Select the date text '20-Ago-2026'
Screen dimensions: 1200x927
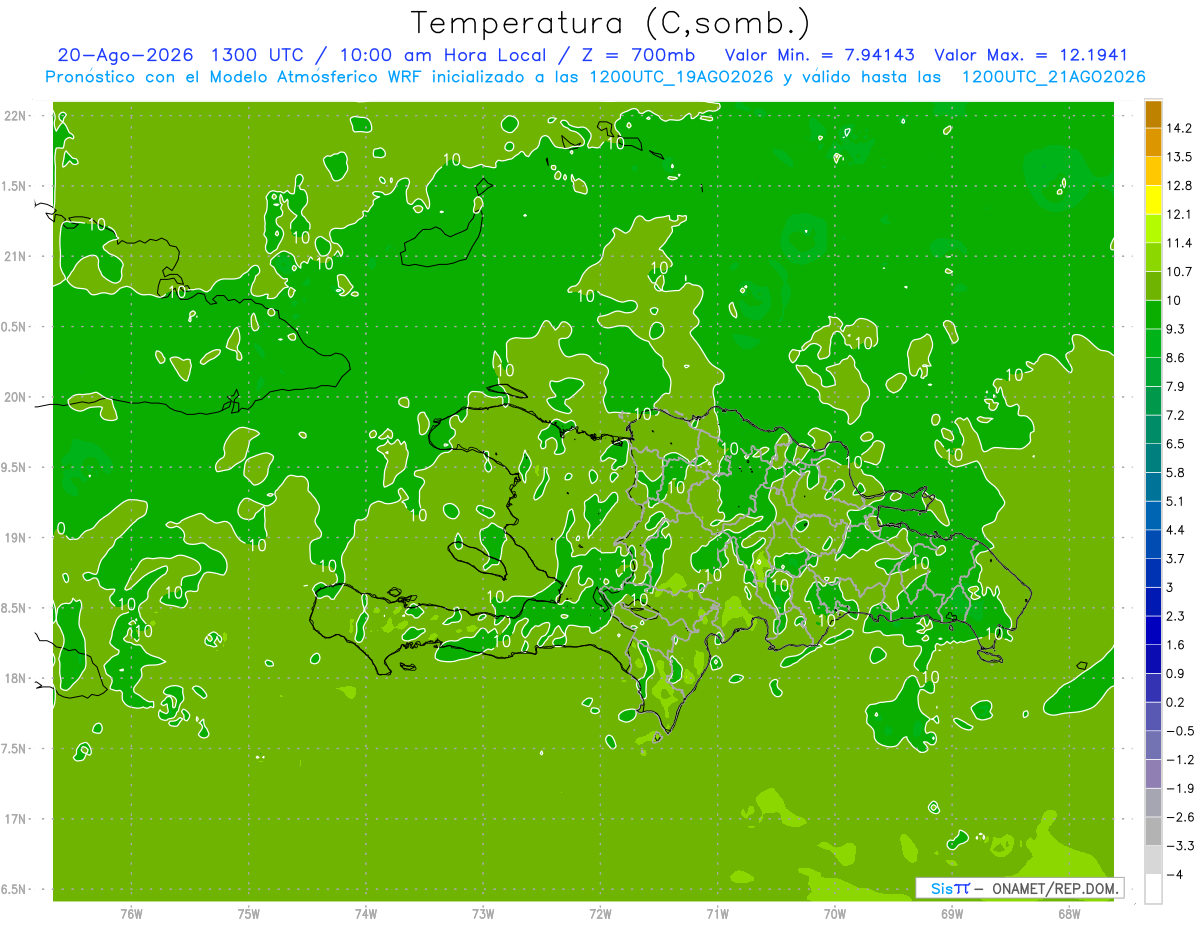pos(125,55)
